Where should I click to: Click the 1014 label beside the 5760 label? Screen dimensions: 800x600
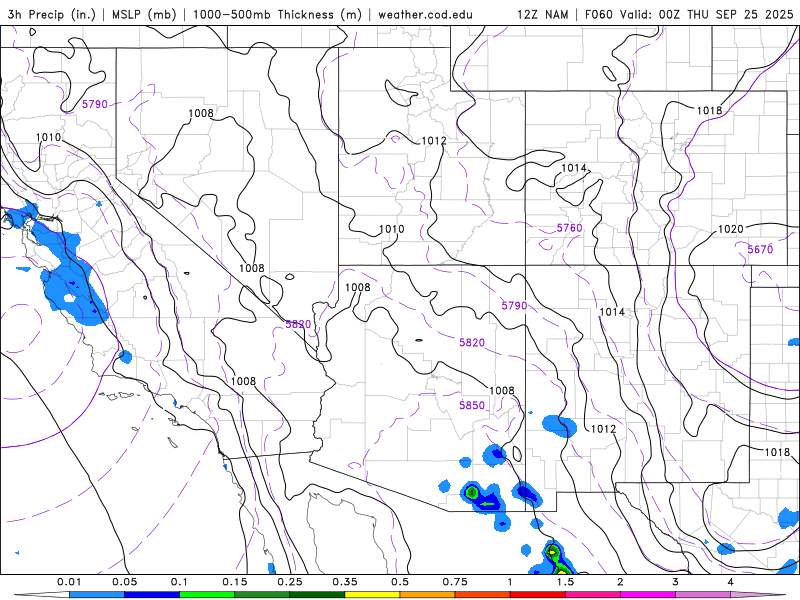(x=574, y=168)
